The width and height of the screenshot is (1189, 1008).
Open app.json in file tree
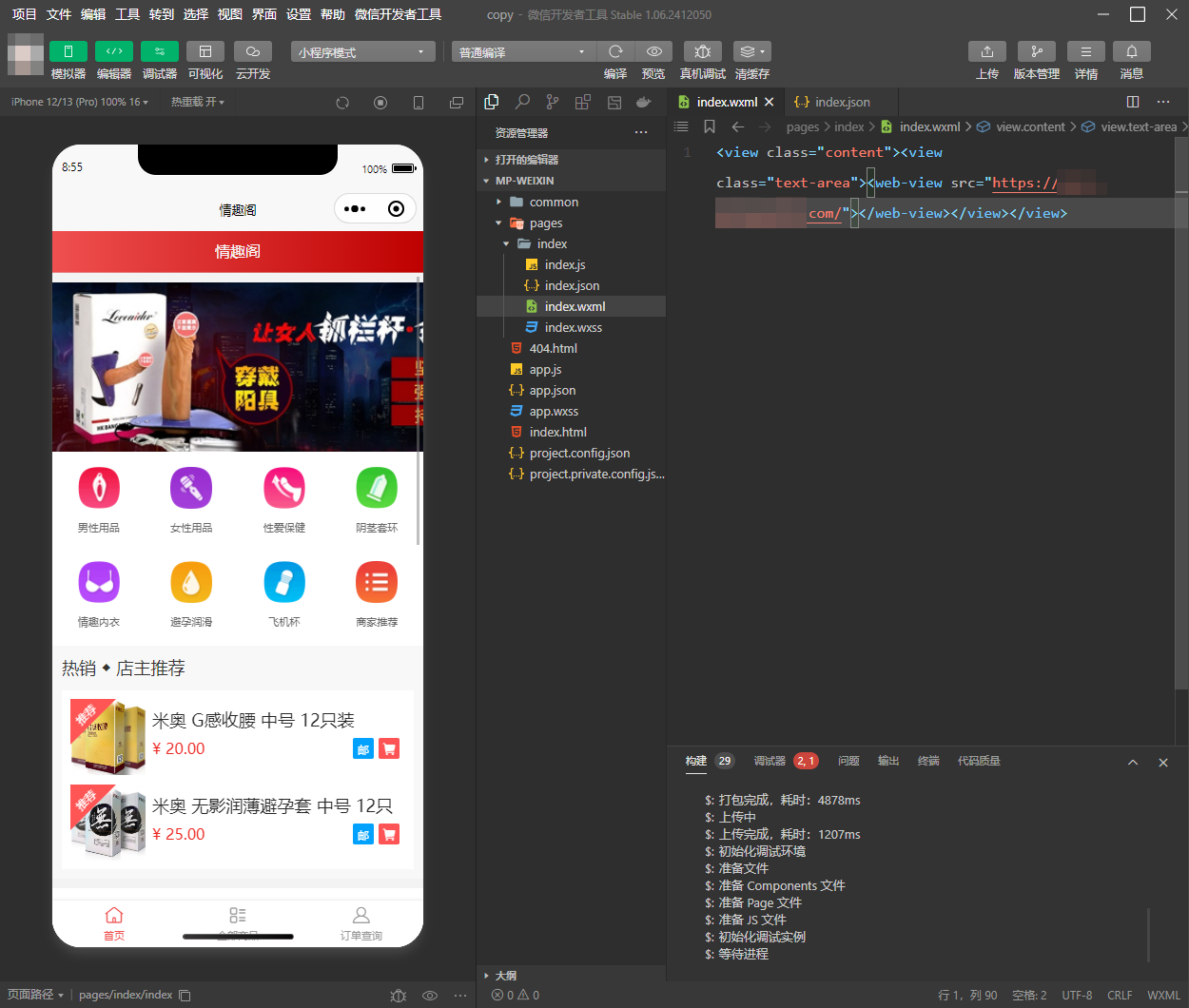[552, 391]
